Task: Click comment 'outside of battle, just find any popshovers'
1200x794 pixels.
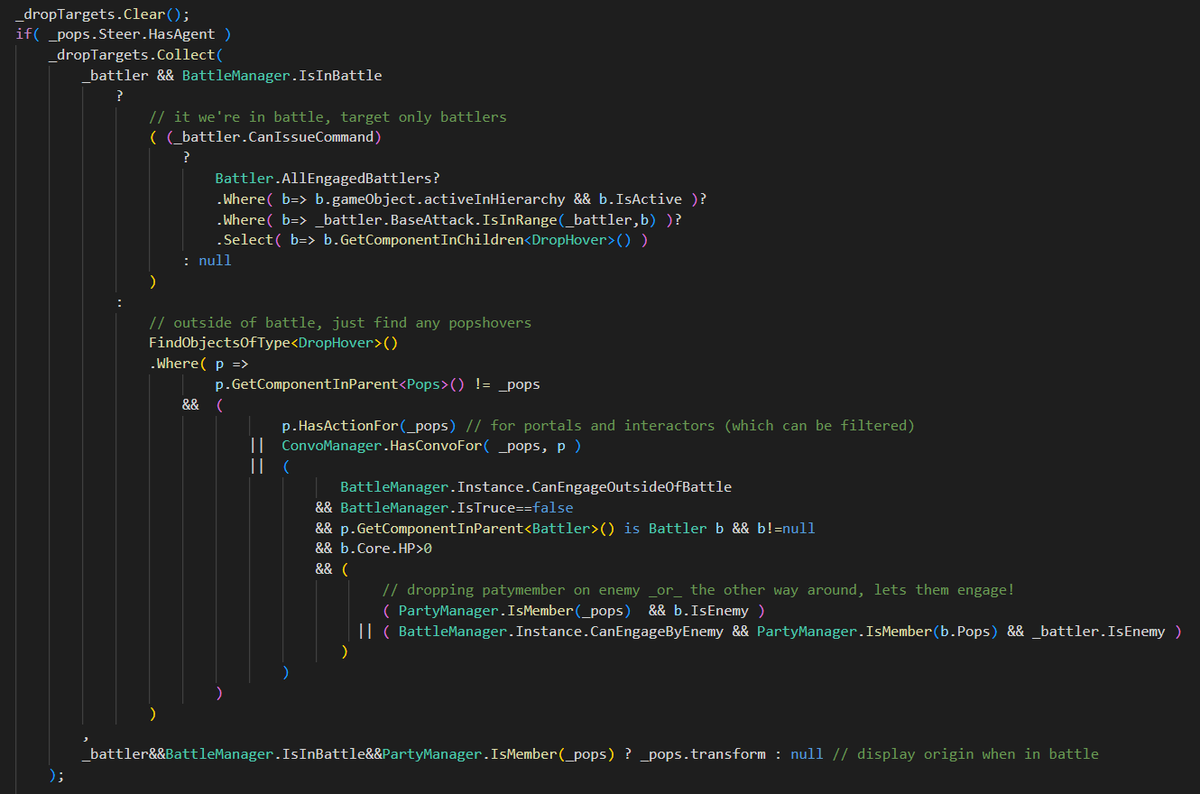Action: point(340,322)
